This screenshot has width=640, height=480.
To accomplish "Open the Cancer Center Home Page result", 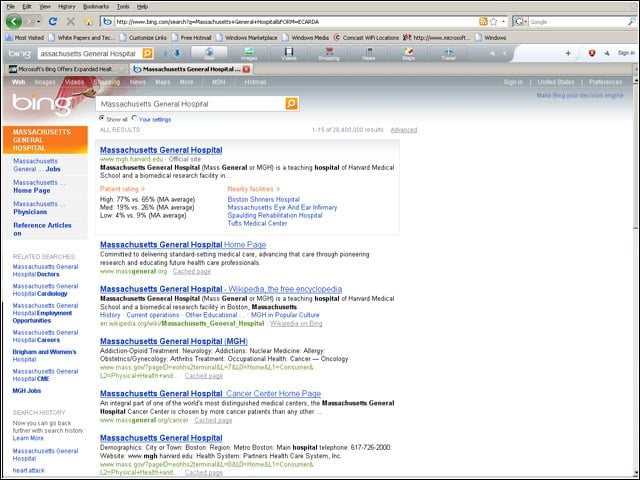I will pos(210,393).
